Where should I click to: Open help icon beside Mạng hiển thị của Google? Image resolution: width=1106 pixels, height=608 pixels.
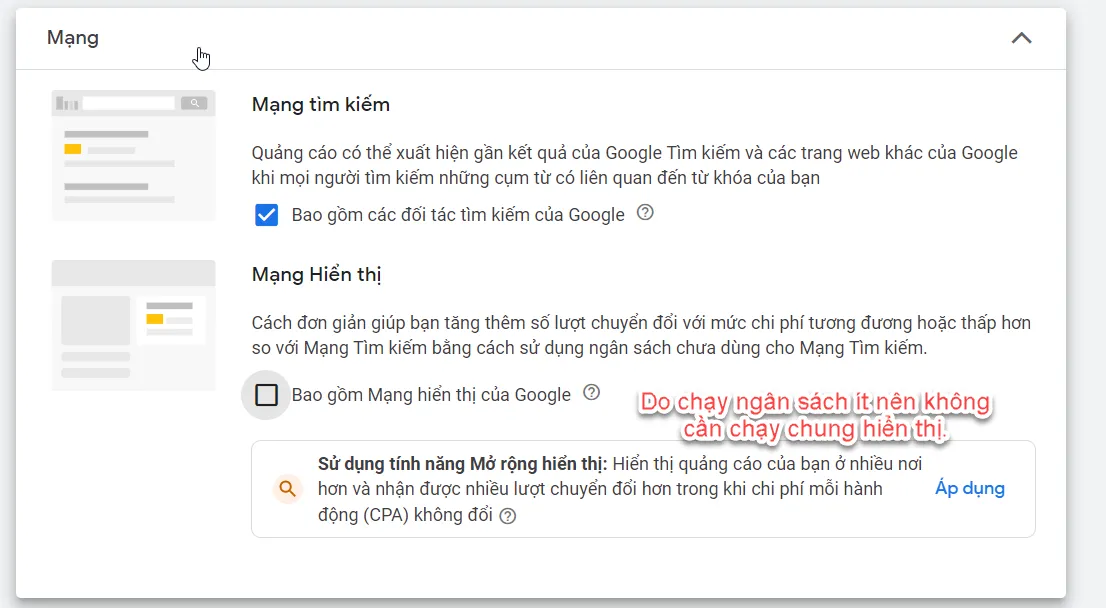point(591,392)
